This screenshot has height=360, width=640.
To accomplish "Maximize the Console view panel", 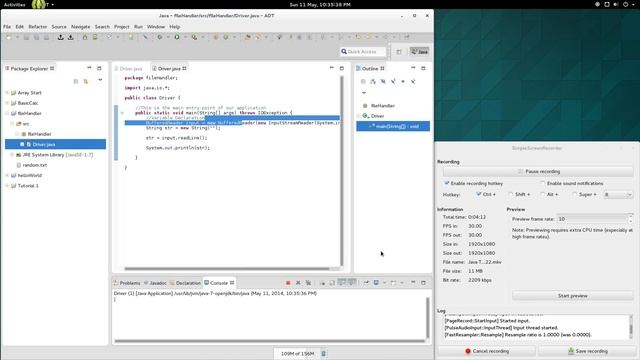I will coord(423,282).
